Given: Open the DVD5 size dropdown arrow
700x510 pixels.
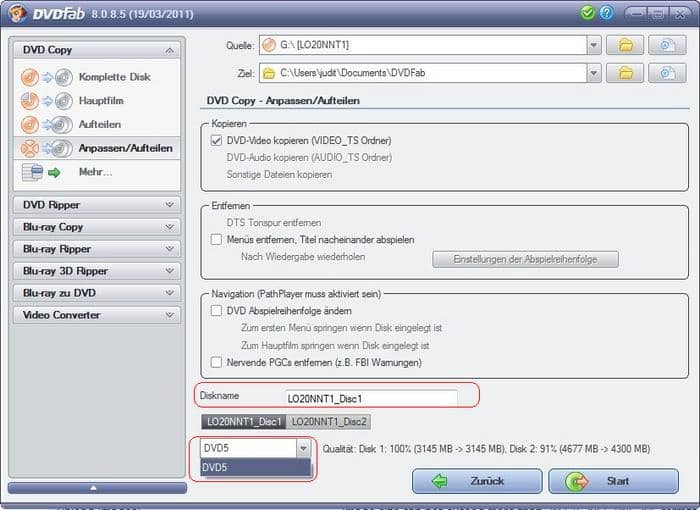Looking at the screenshot, I should click(303, 448).
